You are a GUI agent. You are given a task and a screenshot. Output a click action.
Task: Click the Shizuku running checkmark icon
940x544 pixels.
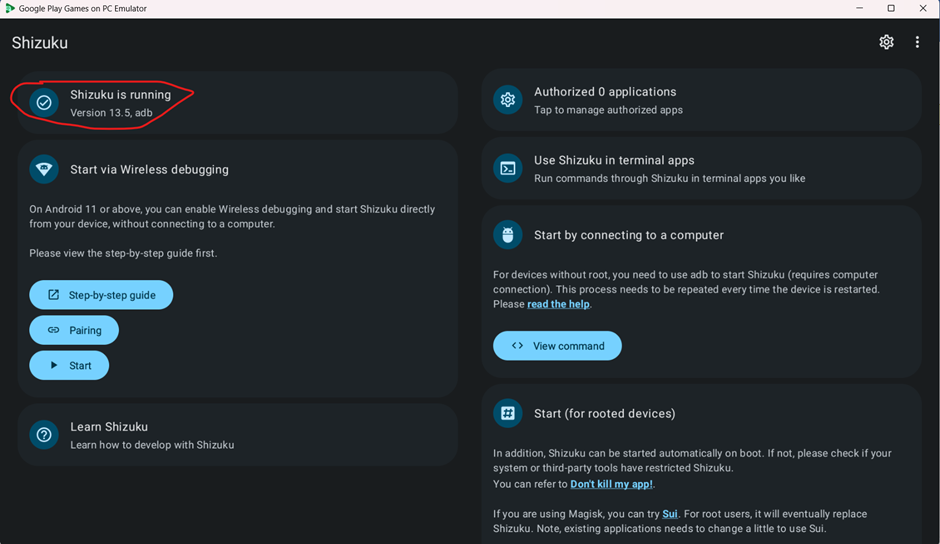(44, 102)
